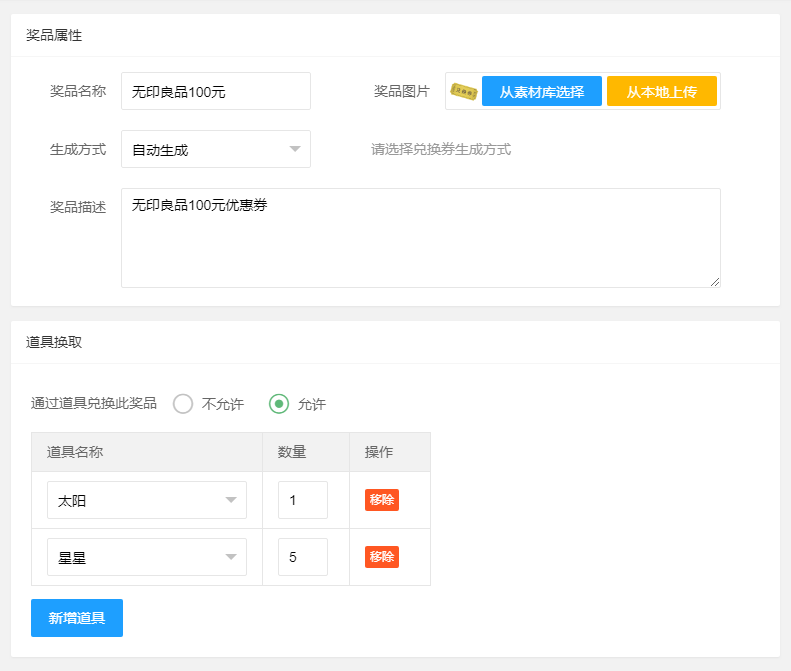Click the textarea resize handle
791x671 pixels.
point(715,282)
